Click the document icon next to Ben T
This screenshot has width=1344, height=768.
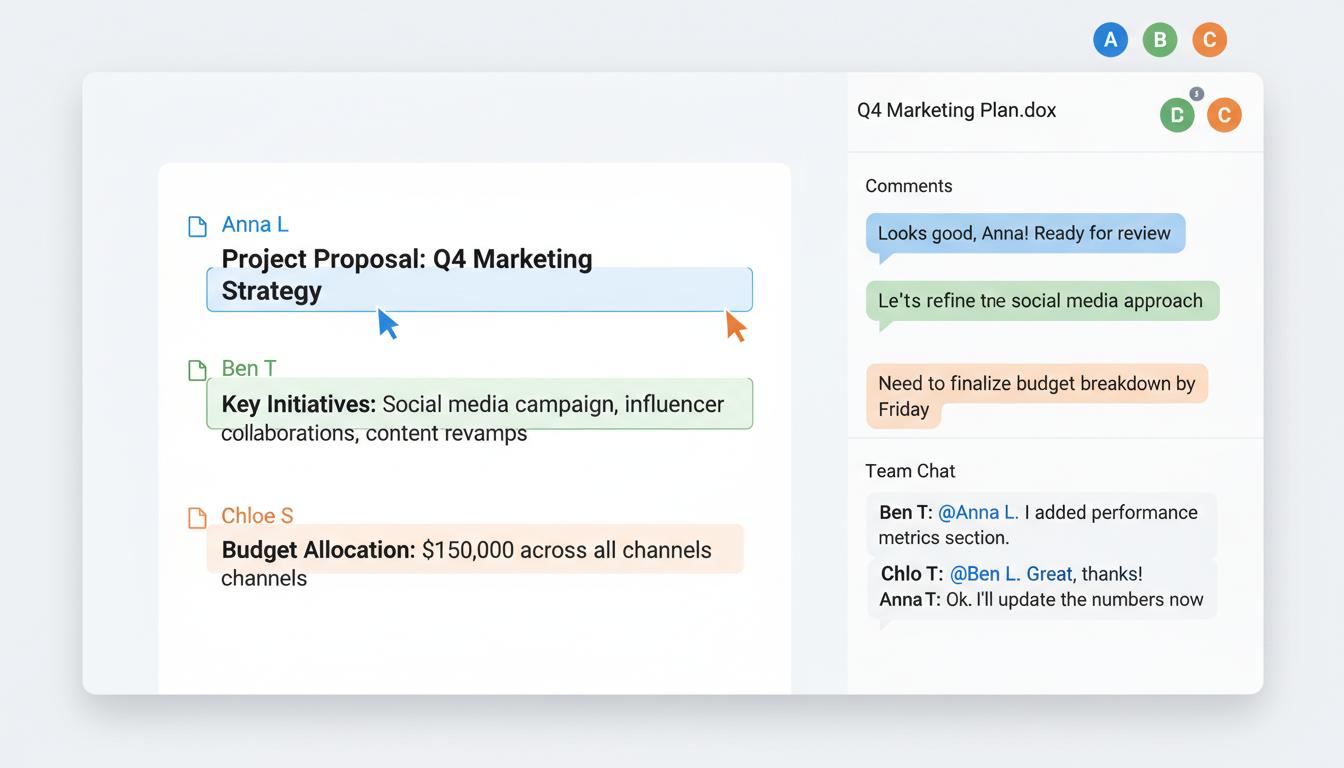[x=198, y=371]
